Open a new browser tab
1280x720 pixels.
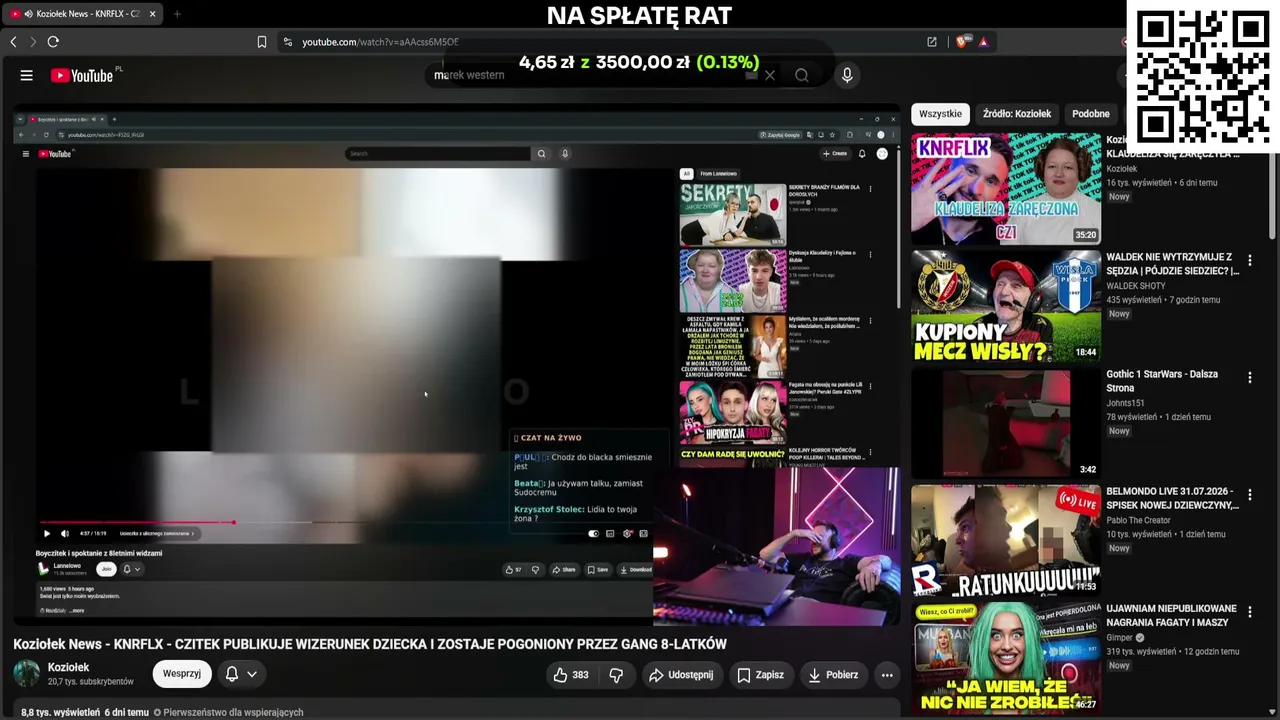pos(177,14)
